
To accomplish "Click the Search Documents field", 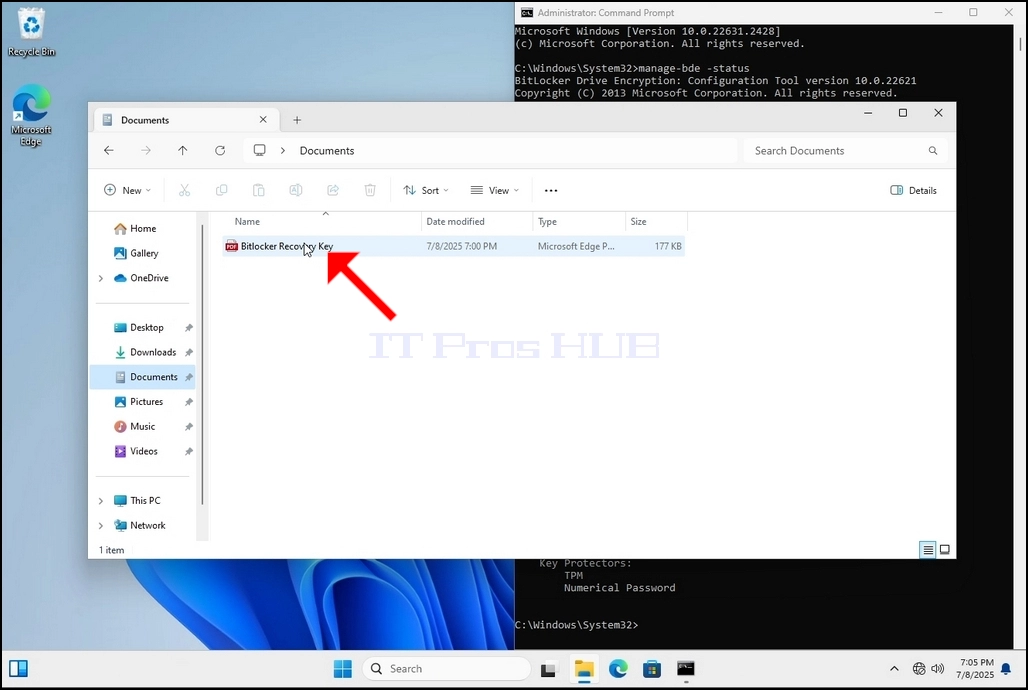I will [x=846, y=150].
